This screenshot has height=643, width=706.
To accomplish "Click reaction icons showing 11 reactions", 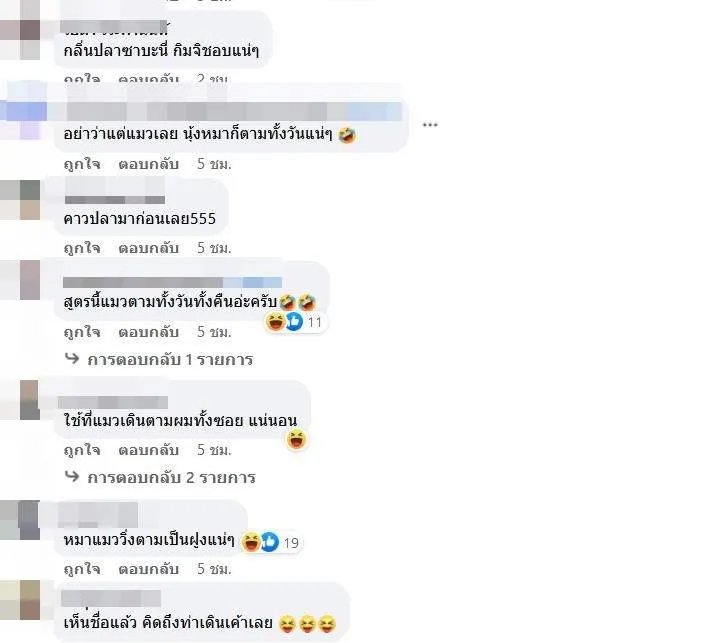I will (x=294, y=322).
